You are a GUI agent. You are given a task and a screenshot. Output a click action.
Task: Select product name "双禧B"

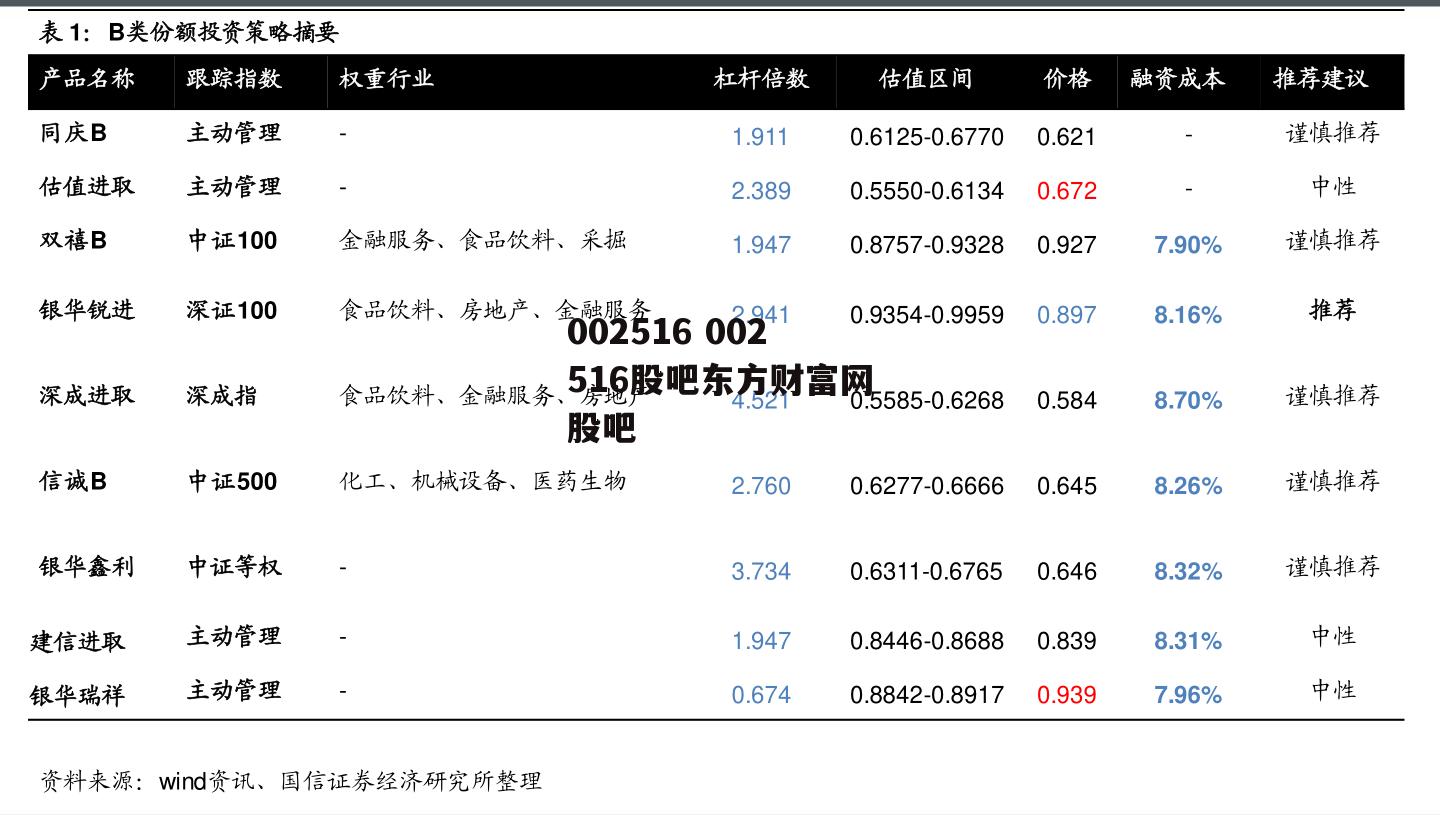point(73,240)
